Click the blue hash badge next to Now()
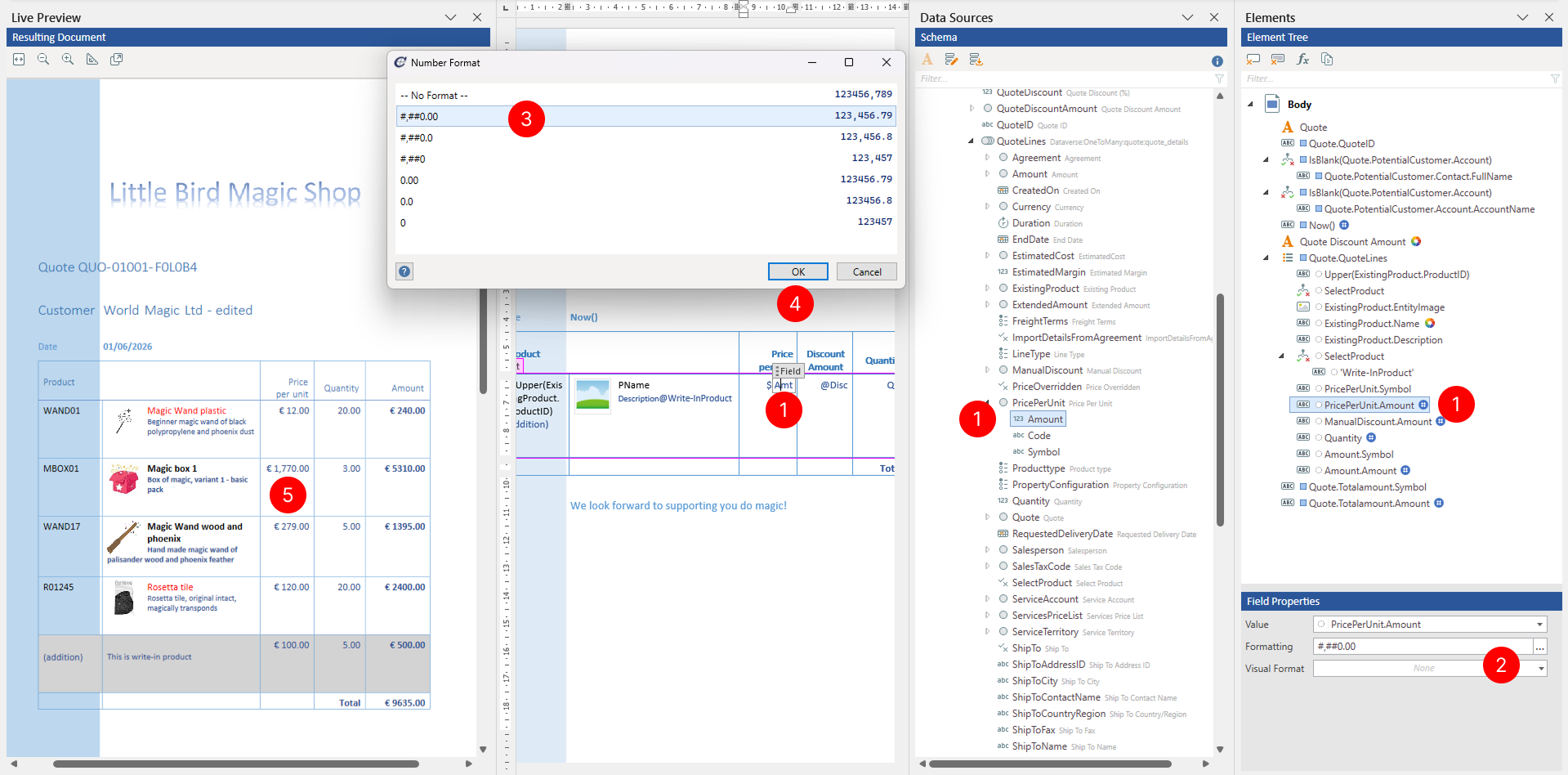The image size is (1568, 775). 1344,225
